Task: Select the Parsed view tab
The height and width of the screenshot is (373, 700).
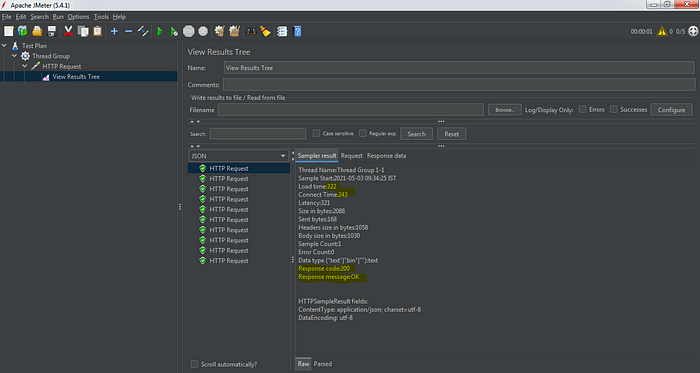Action: 323,364
